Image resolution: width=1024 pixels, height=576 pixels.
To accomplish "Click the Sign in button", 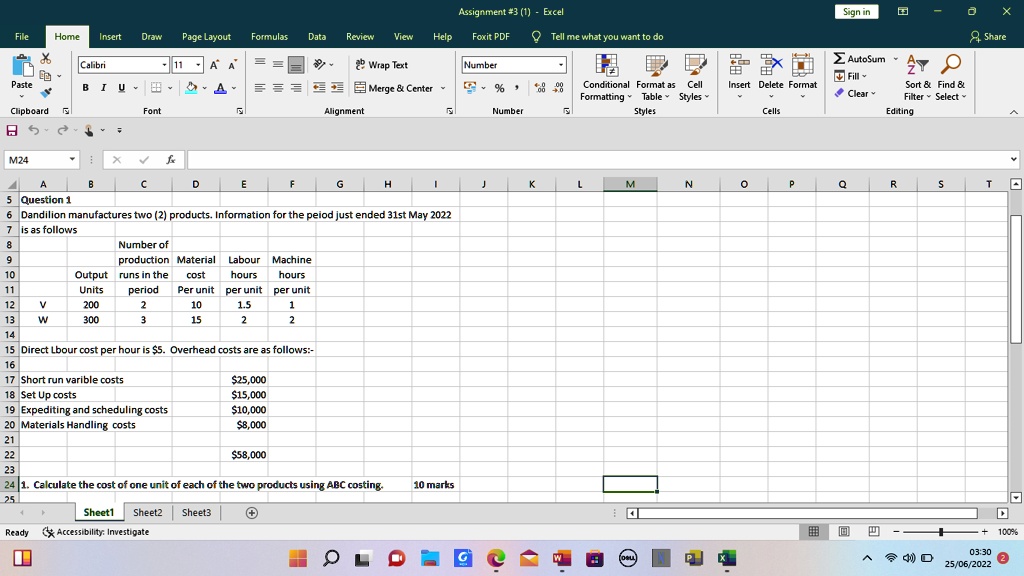I will (856, 12).
